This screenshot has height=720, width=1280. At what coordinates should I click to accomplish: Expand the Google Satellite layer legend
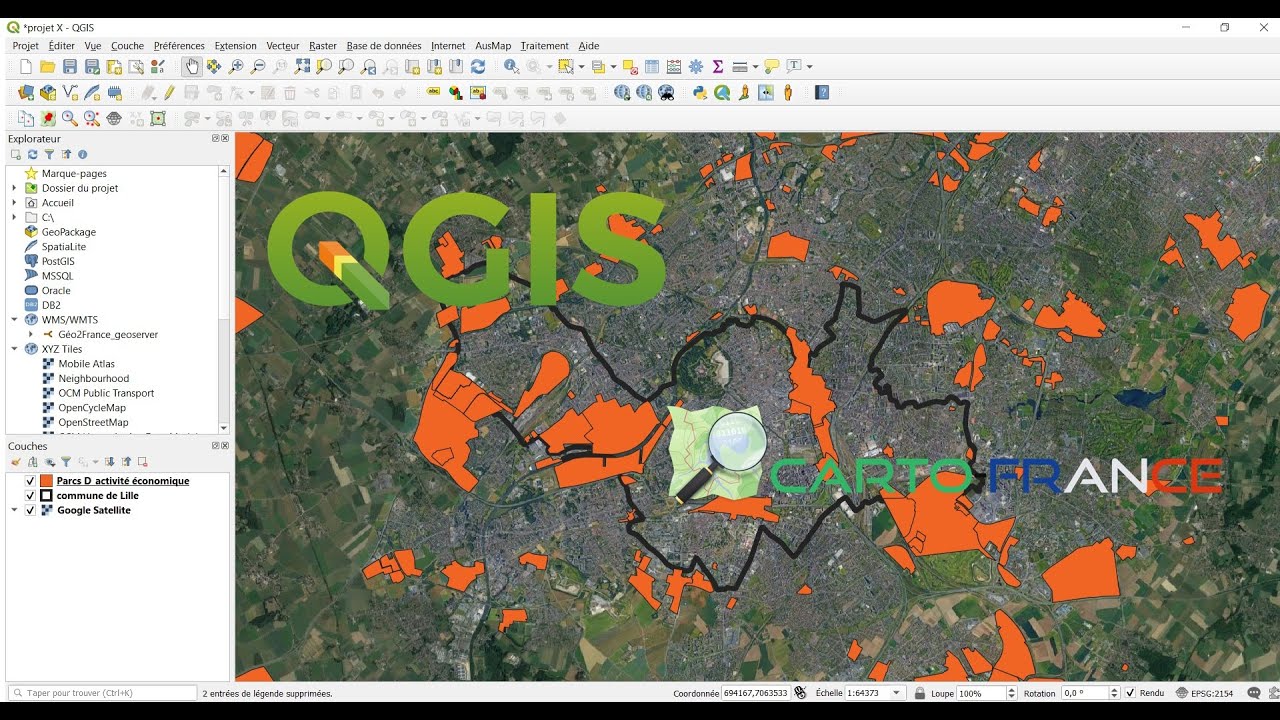click(x=14, y=510)
